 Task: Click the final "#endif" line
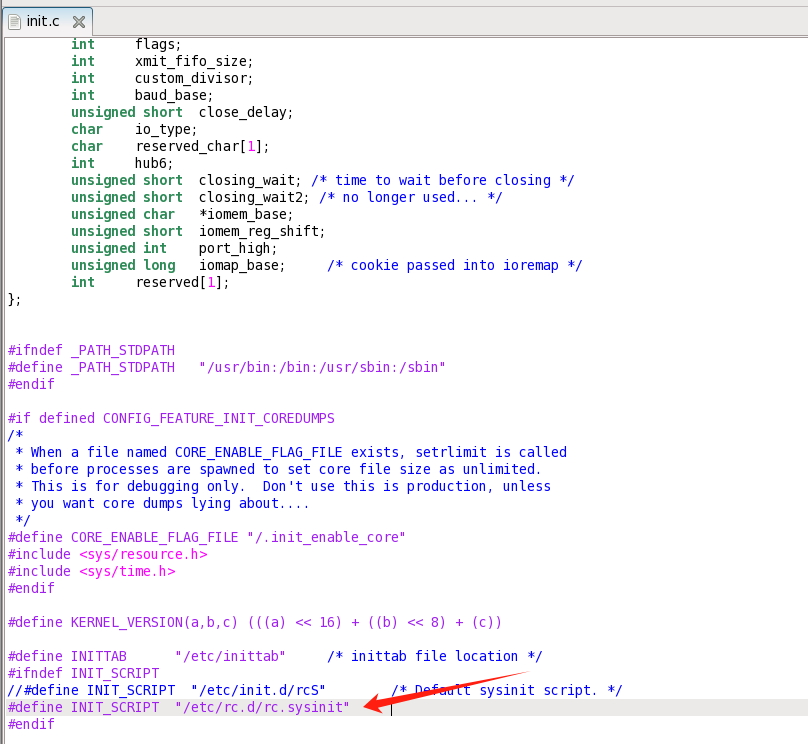(31, 724)
